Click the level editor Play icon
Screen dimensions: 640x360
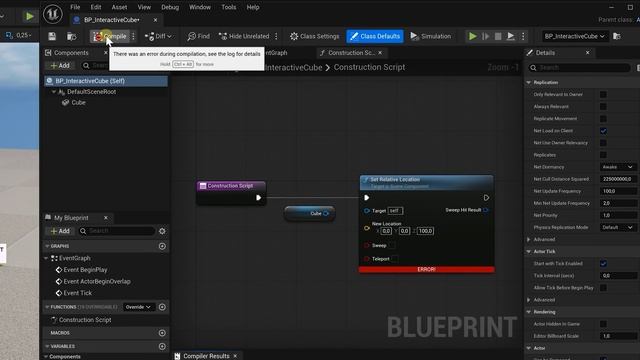click(x=29, y=16)
